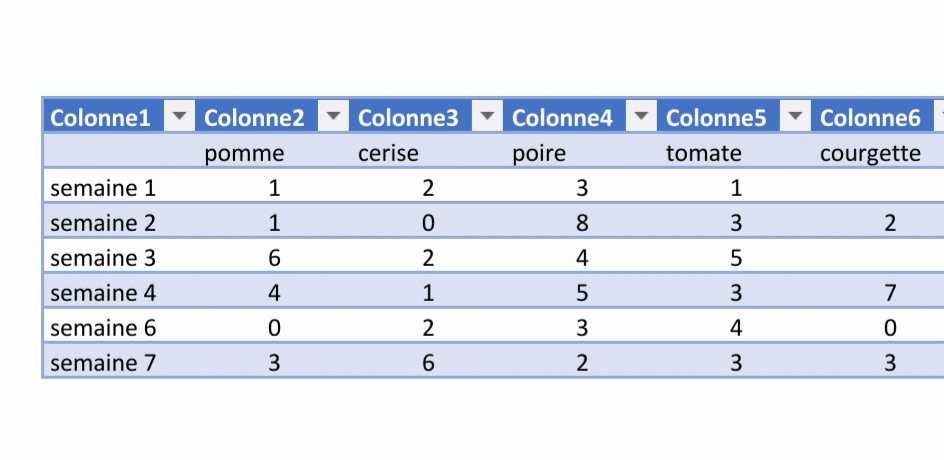Screen dimensions: 944x460
Task: Select the Colonne6 header cell
Action: 869,118
